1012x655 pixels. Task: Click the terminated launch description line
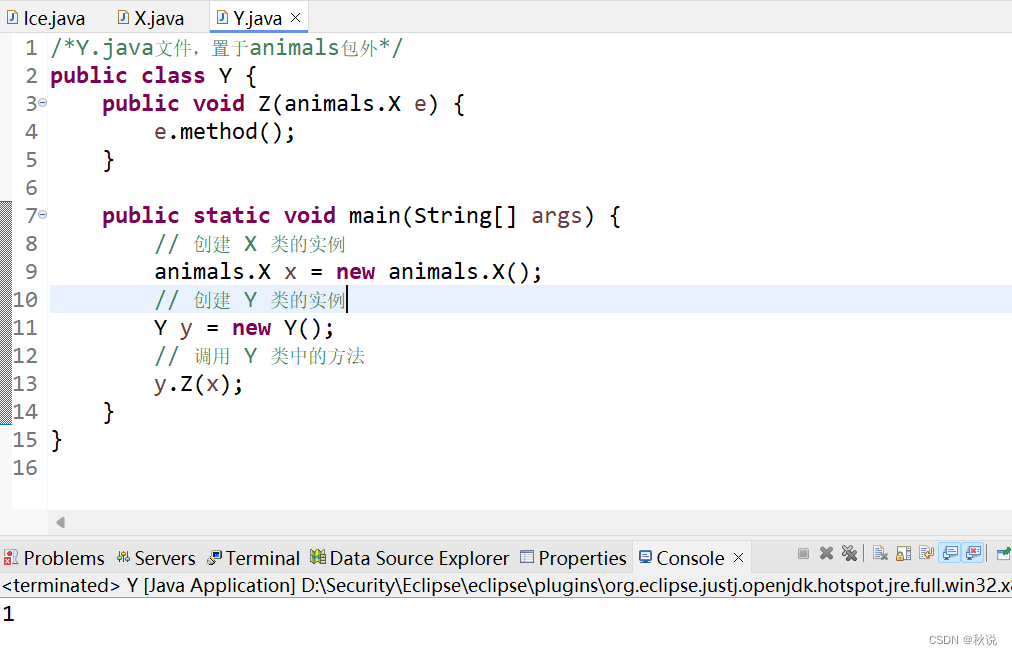coord(506,585)
